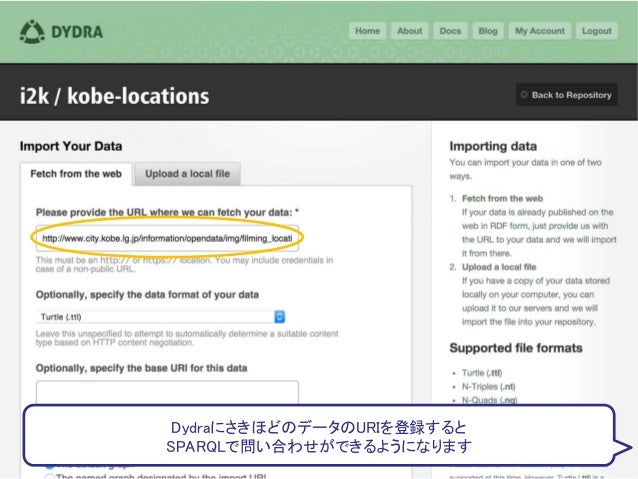The image size is (638, 479).
Task: Focus the base URI input field
Action: pos(167,393)
